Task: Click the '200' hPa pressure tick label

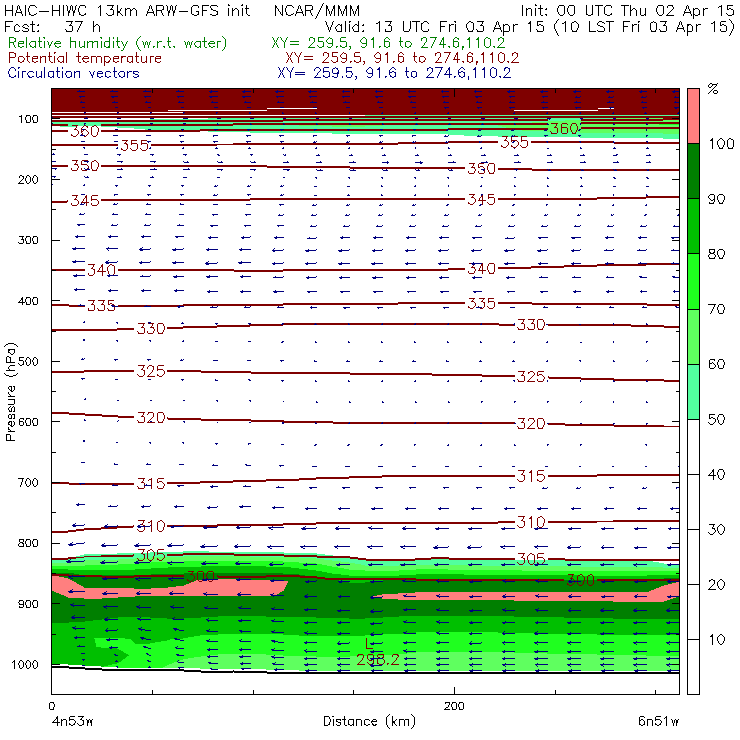Action: [28, 179]
